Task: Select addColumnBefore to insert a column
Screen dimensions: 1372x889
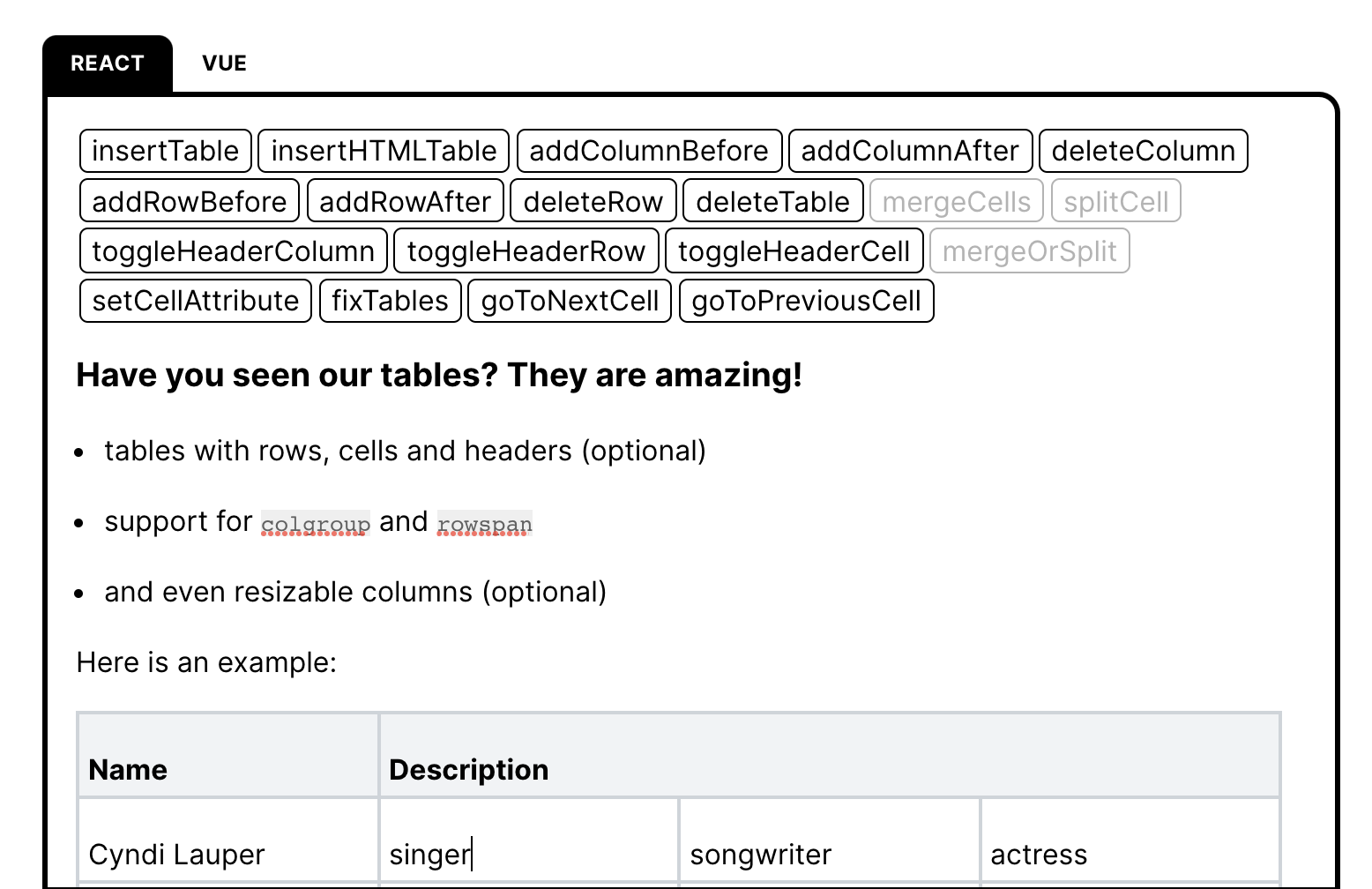Action: tap(649, 151)
